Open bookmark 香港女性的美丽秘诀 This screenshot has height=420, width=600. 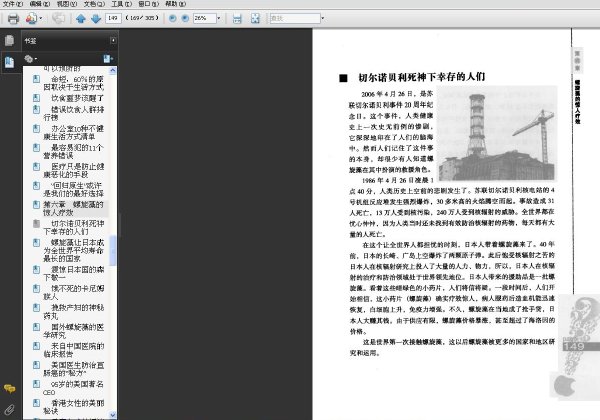click(x=73, y=407)
